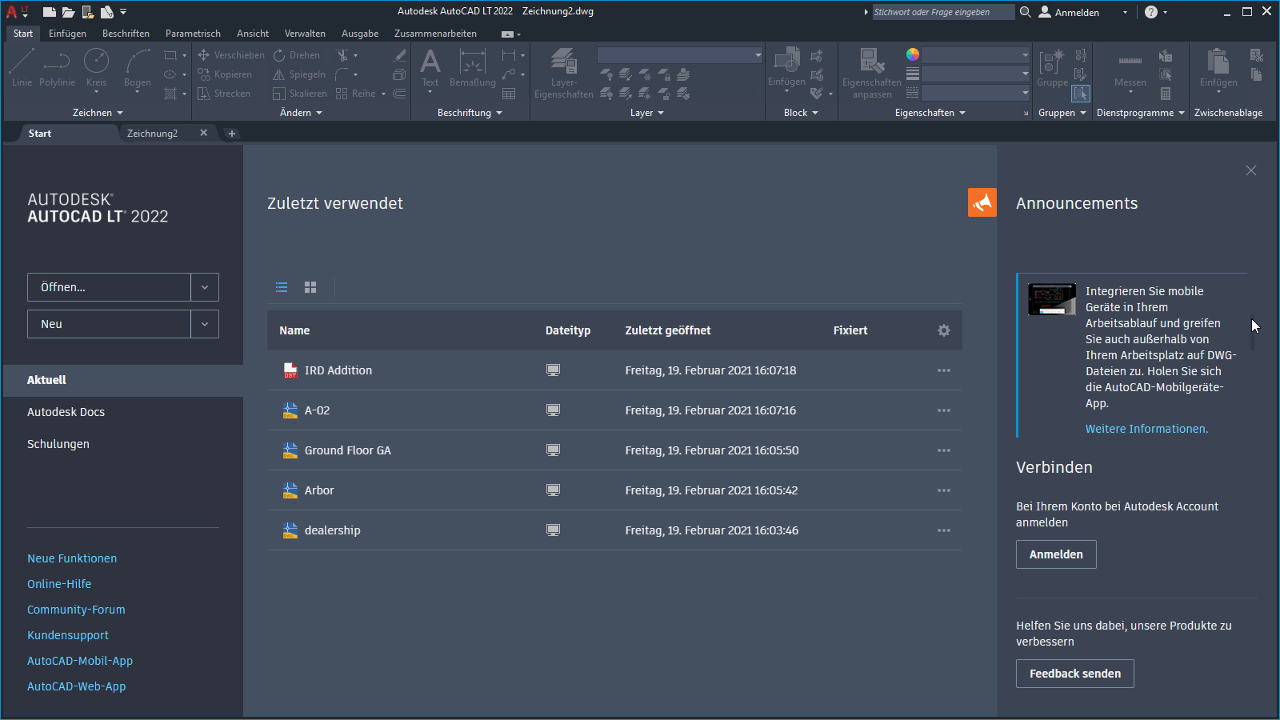1280x720 pixels.
Task: Open more options for IRD Addition
Action: pos(943,370)
